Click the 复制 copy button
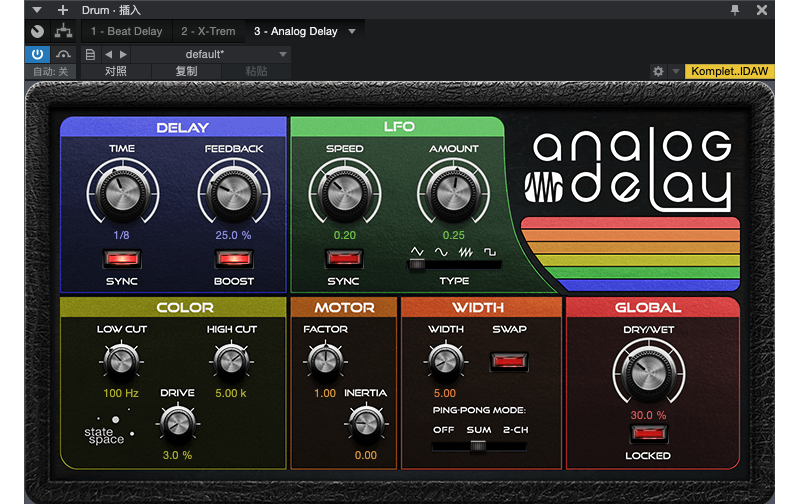The height and width of the screenshot is (504, 800). 186,71
